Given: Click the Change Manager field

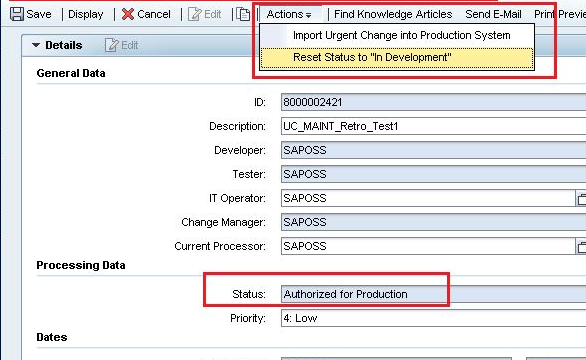Looking at the screenshot, I should (434, 222).
